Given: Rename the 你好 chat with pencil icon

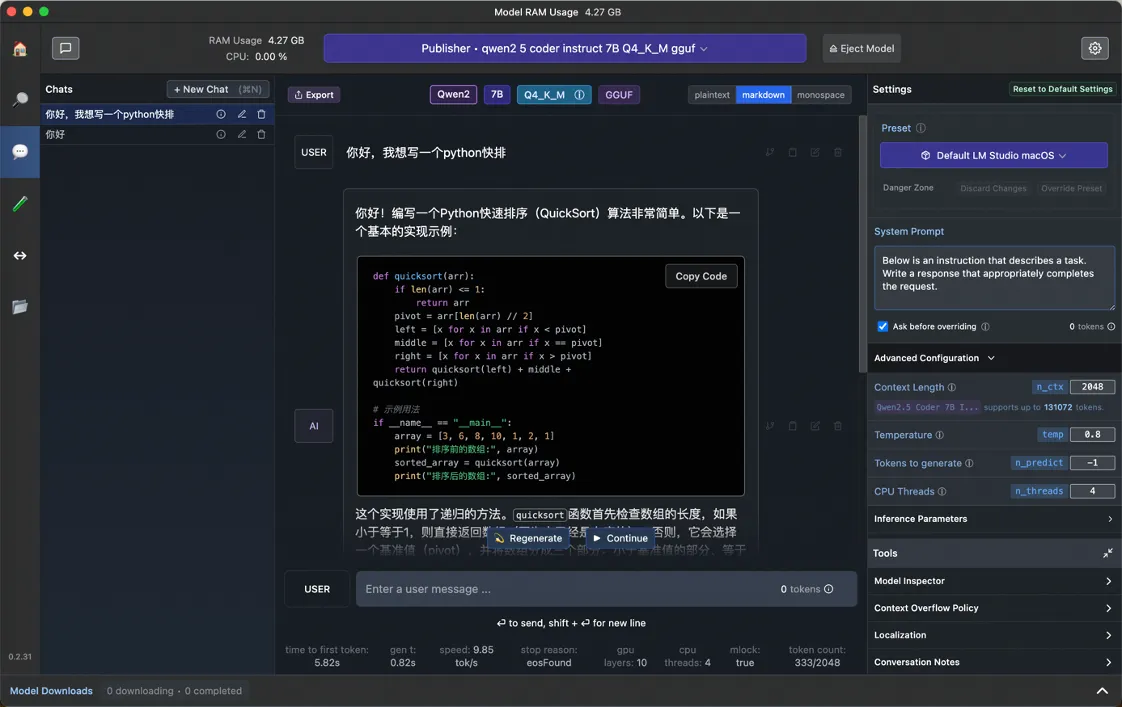Looking at the screenshot, I should [242, 135].
